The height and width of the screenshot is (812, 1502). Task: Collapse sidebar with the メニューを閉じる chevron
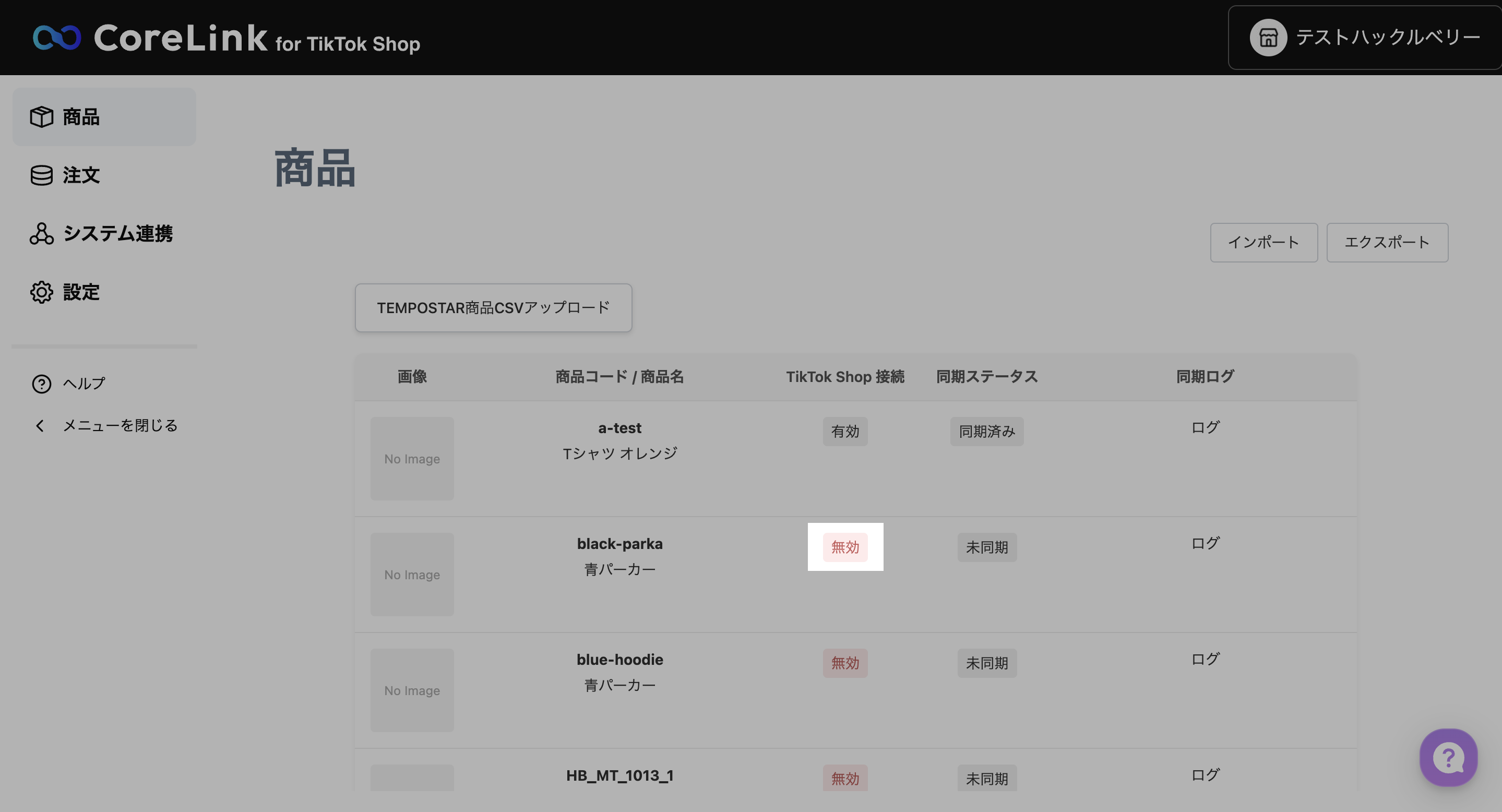tap(40, 425)
